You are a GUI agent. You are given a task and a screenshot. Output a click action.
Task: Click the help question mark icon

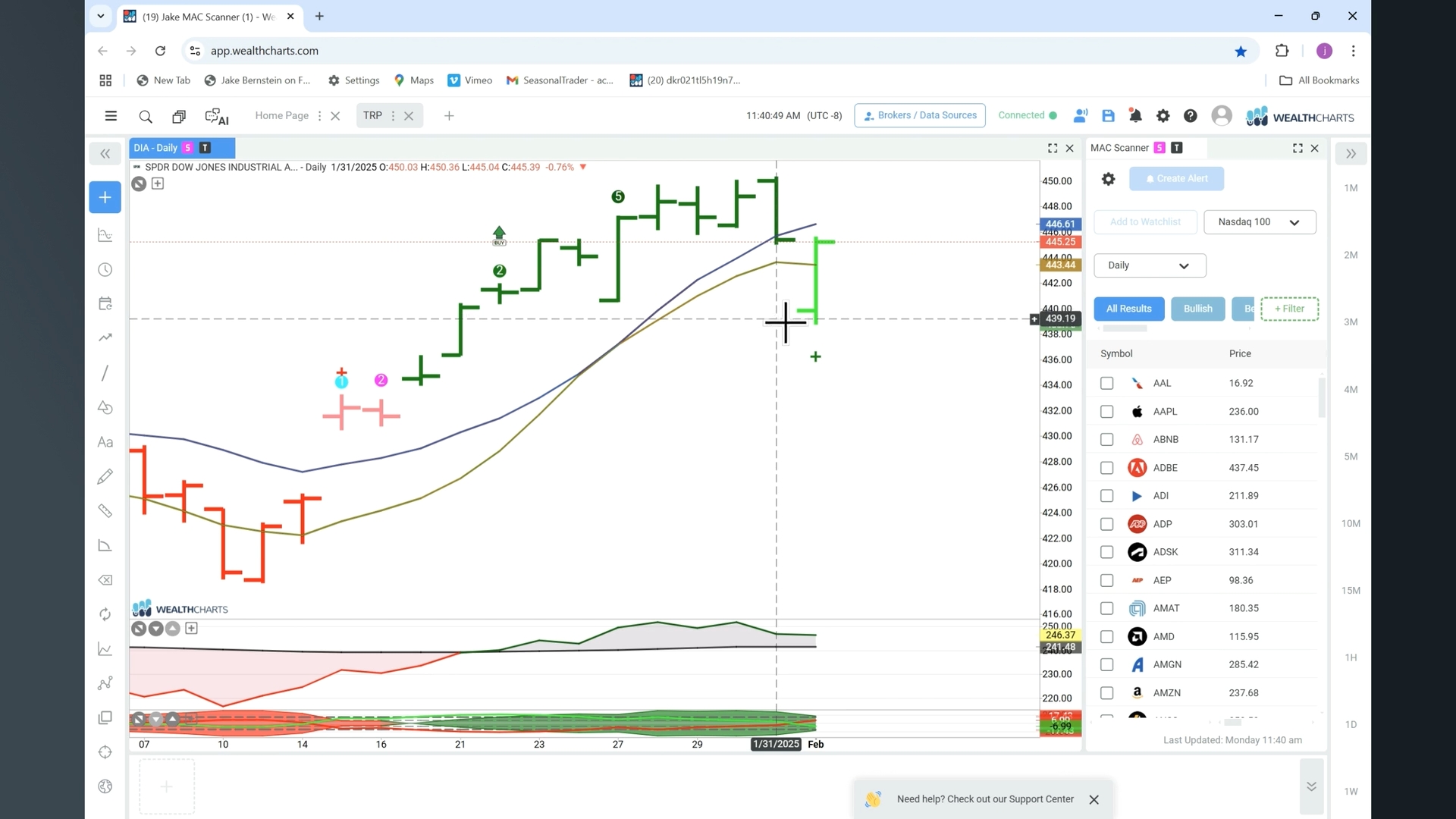(x=1191, y=116)
